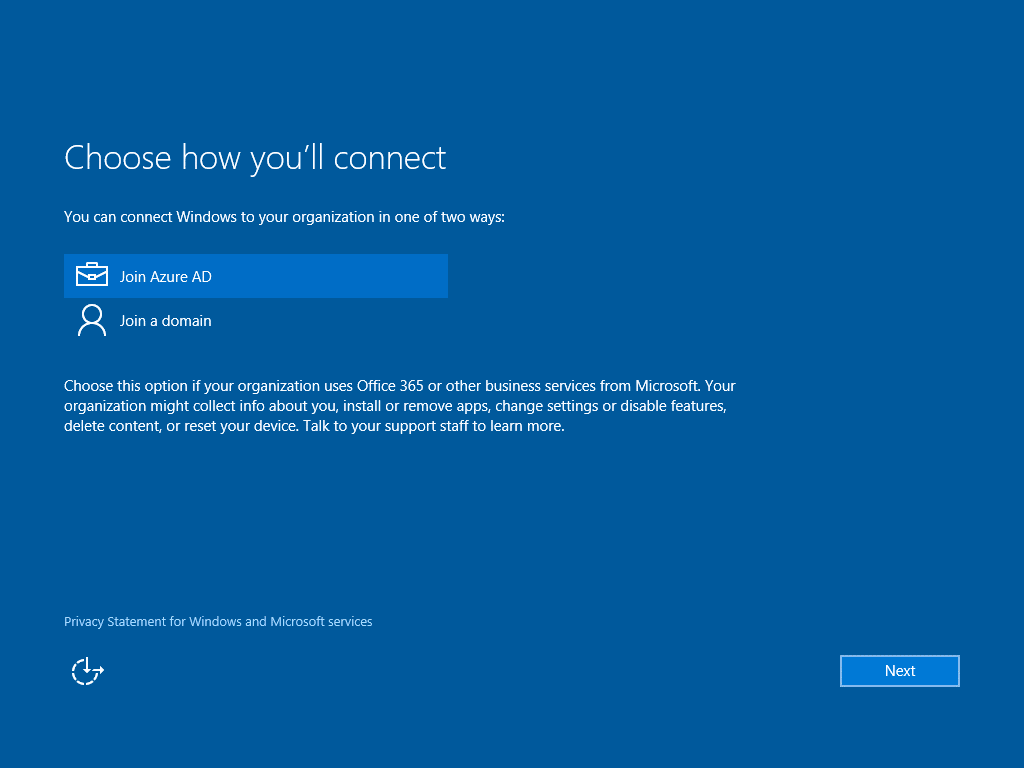
Task: Click the Choose how you'll connect heading
Action: pyautogui.click(x=254, y=157)
